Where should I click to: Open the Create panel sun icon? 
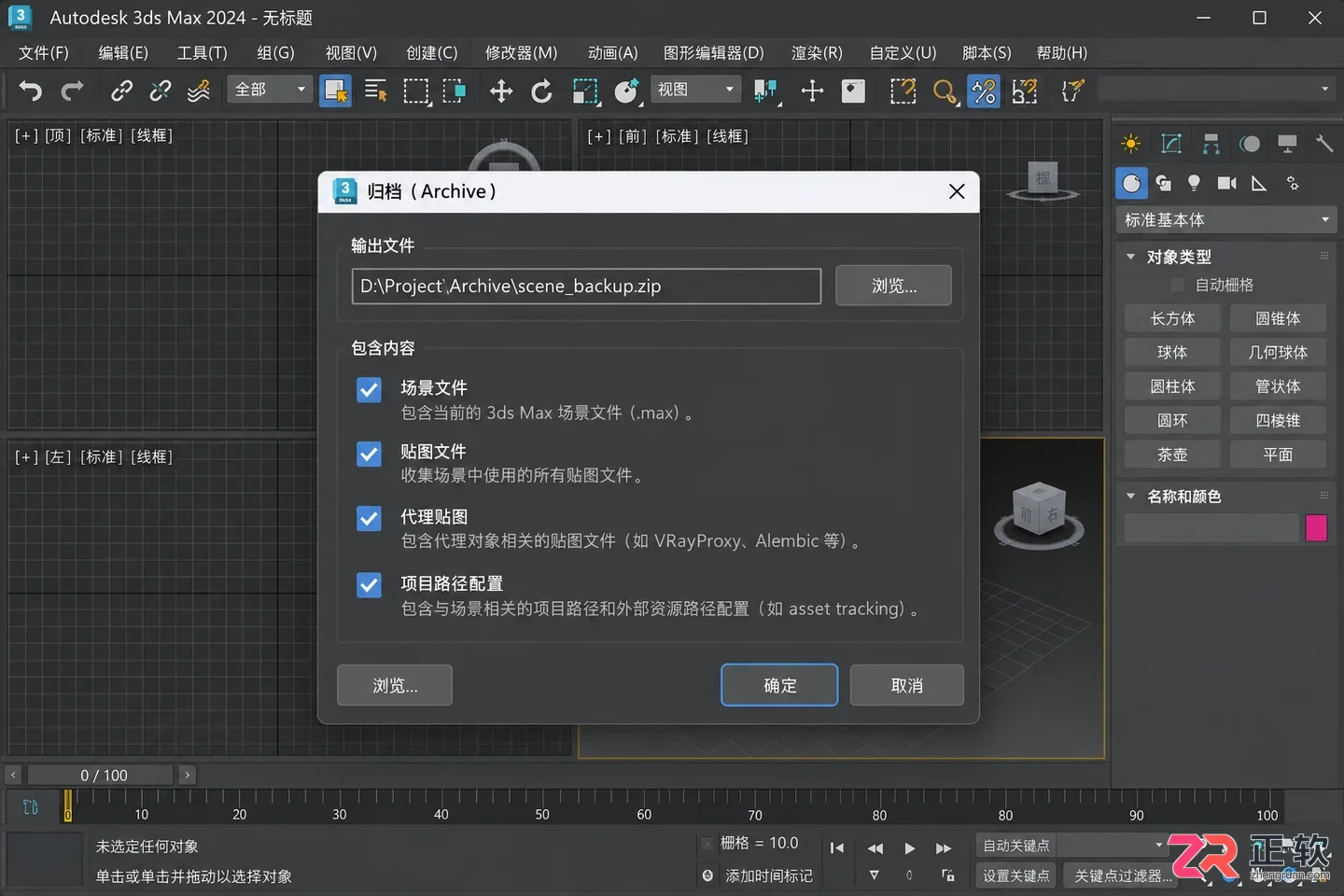[x=1131, y=144]
